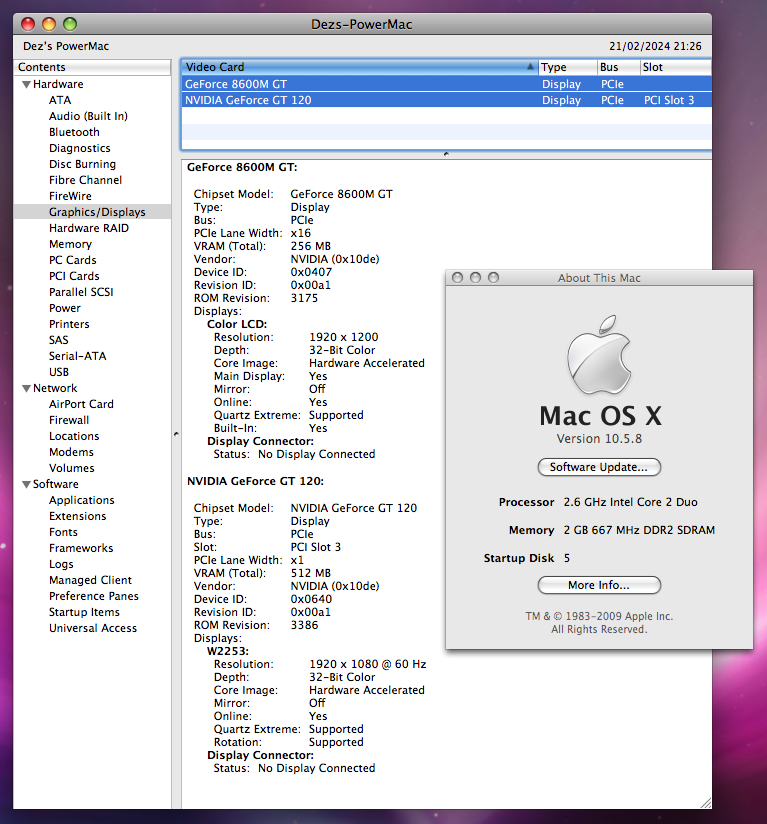Image resolution: width=767 pixels, height=824 pixels.
Task: Select Extensions software entry
Action: tap(78, 516)
